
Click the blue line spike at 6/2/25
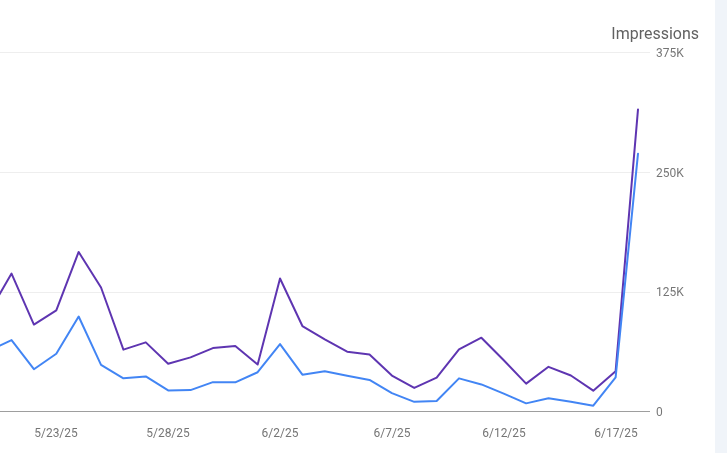pyautogui.click(x=280, y=344)
